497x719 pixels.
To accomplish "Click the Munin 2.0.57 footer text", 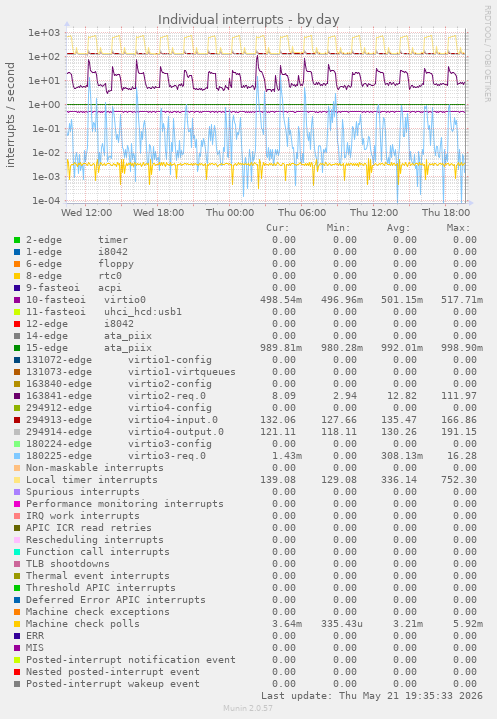I will [248, 708].
